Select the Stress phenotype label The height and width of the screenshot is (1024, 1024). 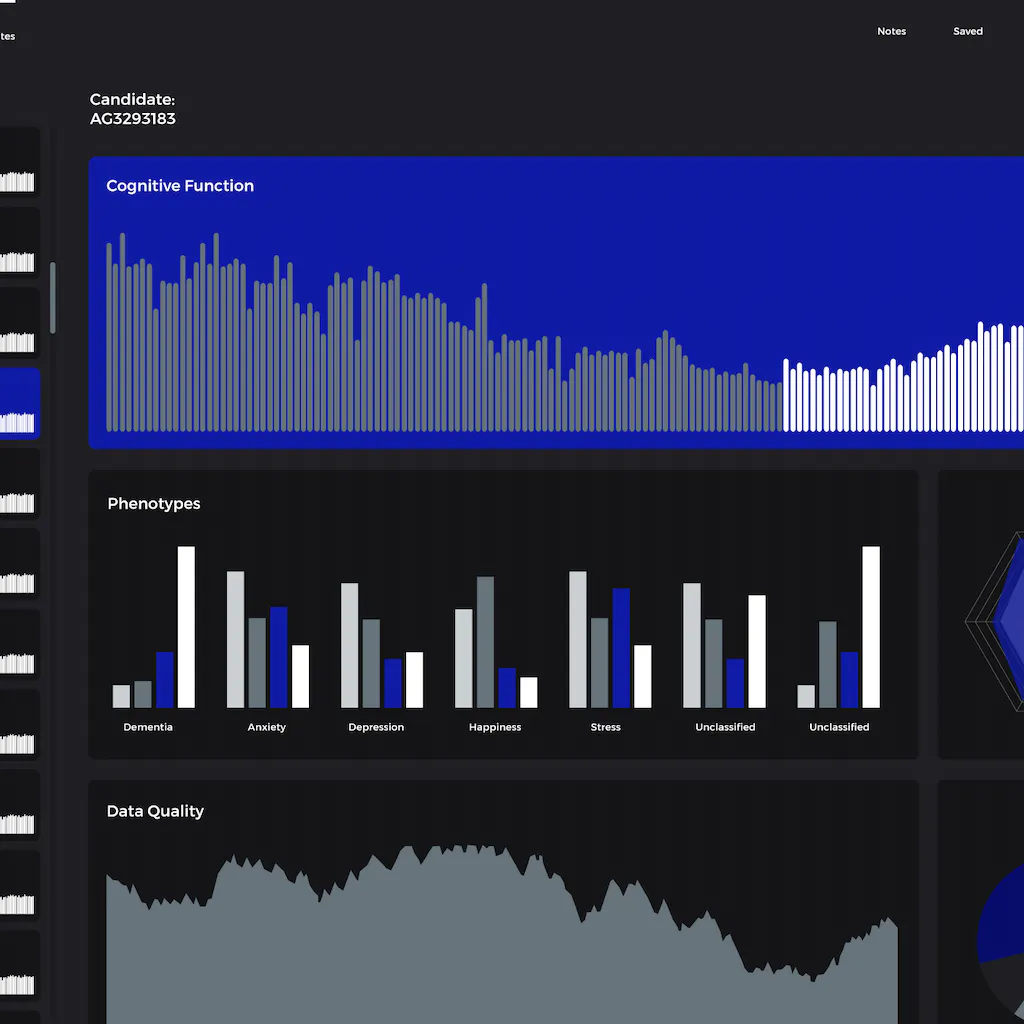(605, 727)
